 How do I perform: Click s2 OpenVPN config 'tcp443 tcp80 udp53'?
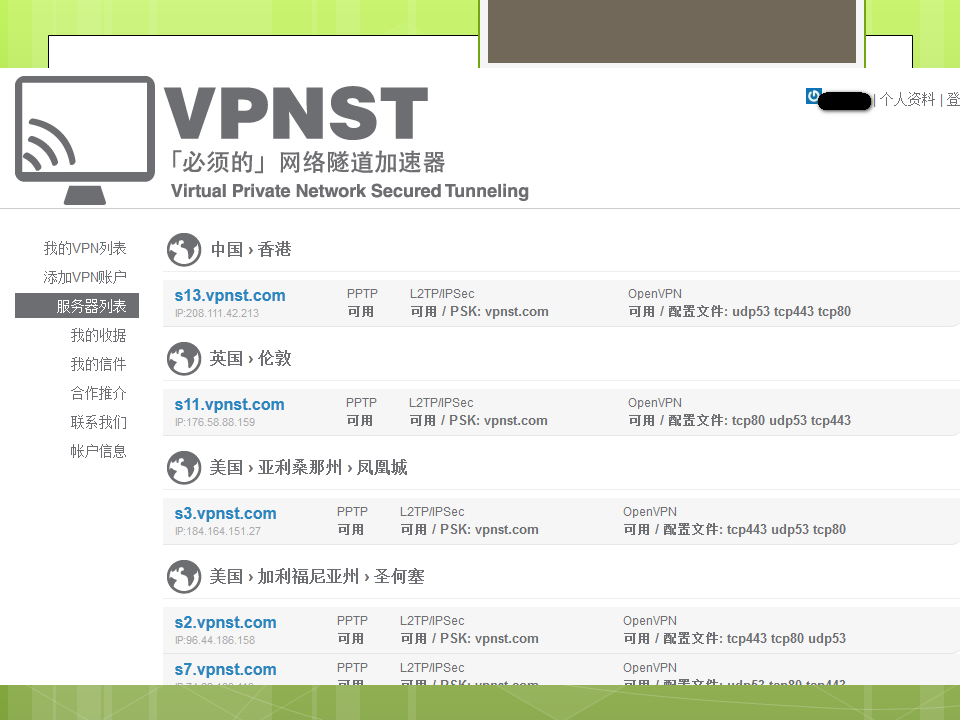point(787,638)
